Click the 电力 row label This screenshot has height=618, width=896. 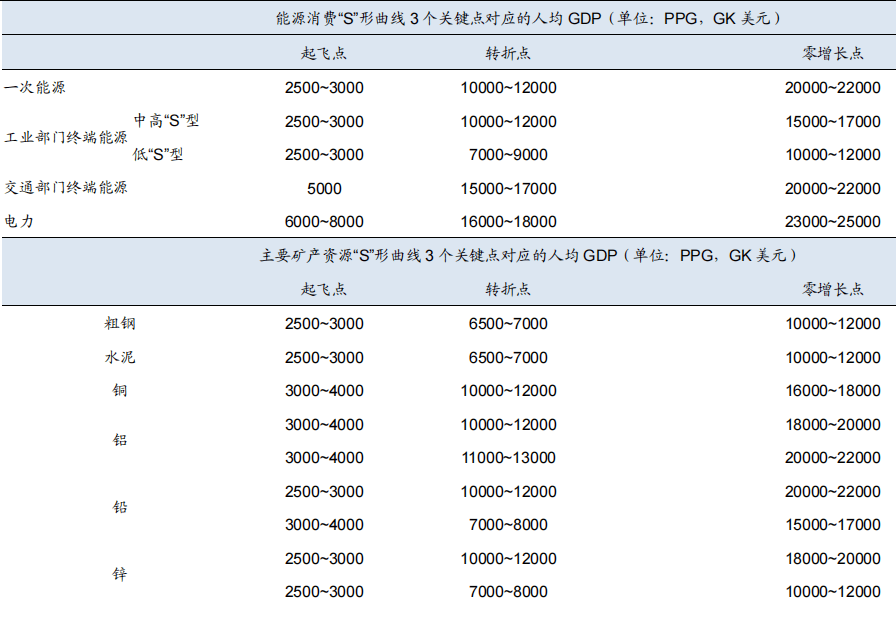click(19, 221)
